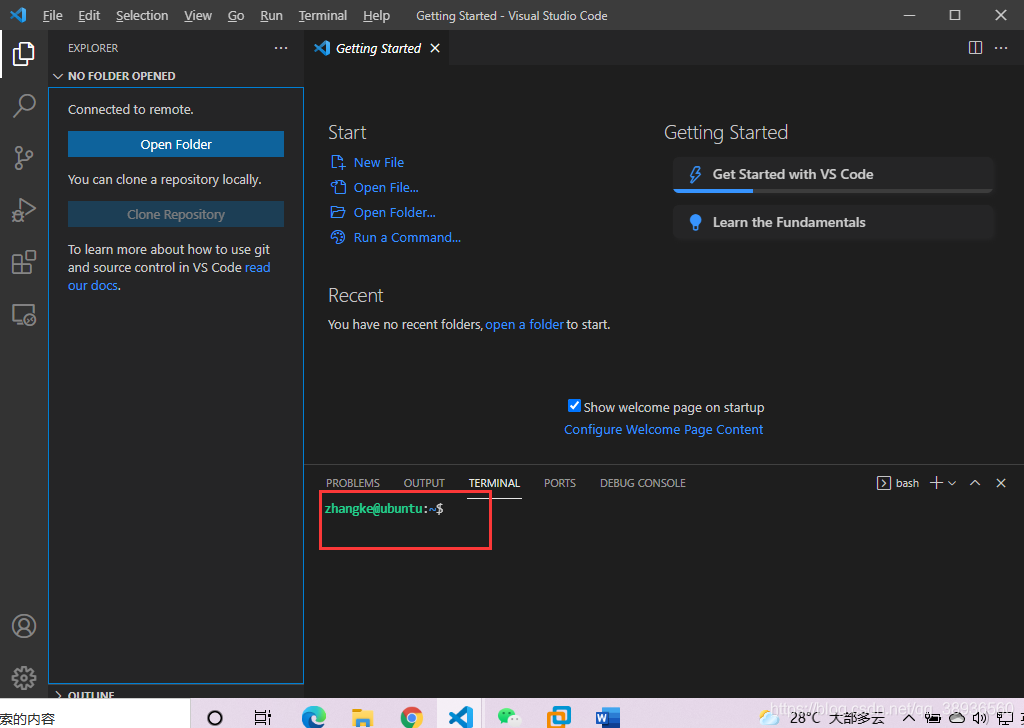Viewport: 1024px width, 728px height.
Task: Open the Manage gear icon
Action: [24, 677]
